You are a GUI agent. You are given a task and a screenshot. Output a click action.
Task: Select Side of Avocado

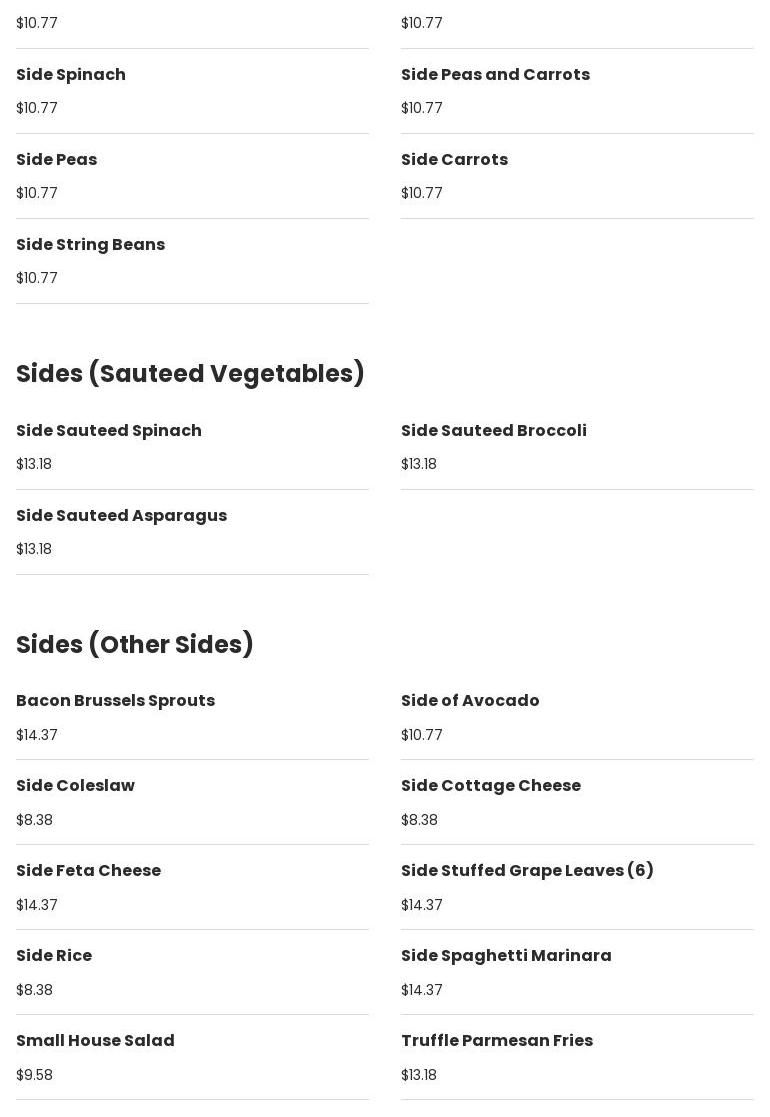(x=470, y=701)
